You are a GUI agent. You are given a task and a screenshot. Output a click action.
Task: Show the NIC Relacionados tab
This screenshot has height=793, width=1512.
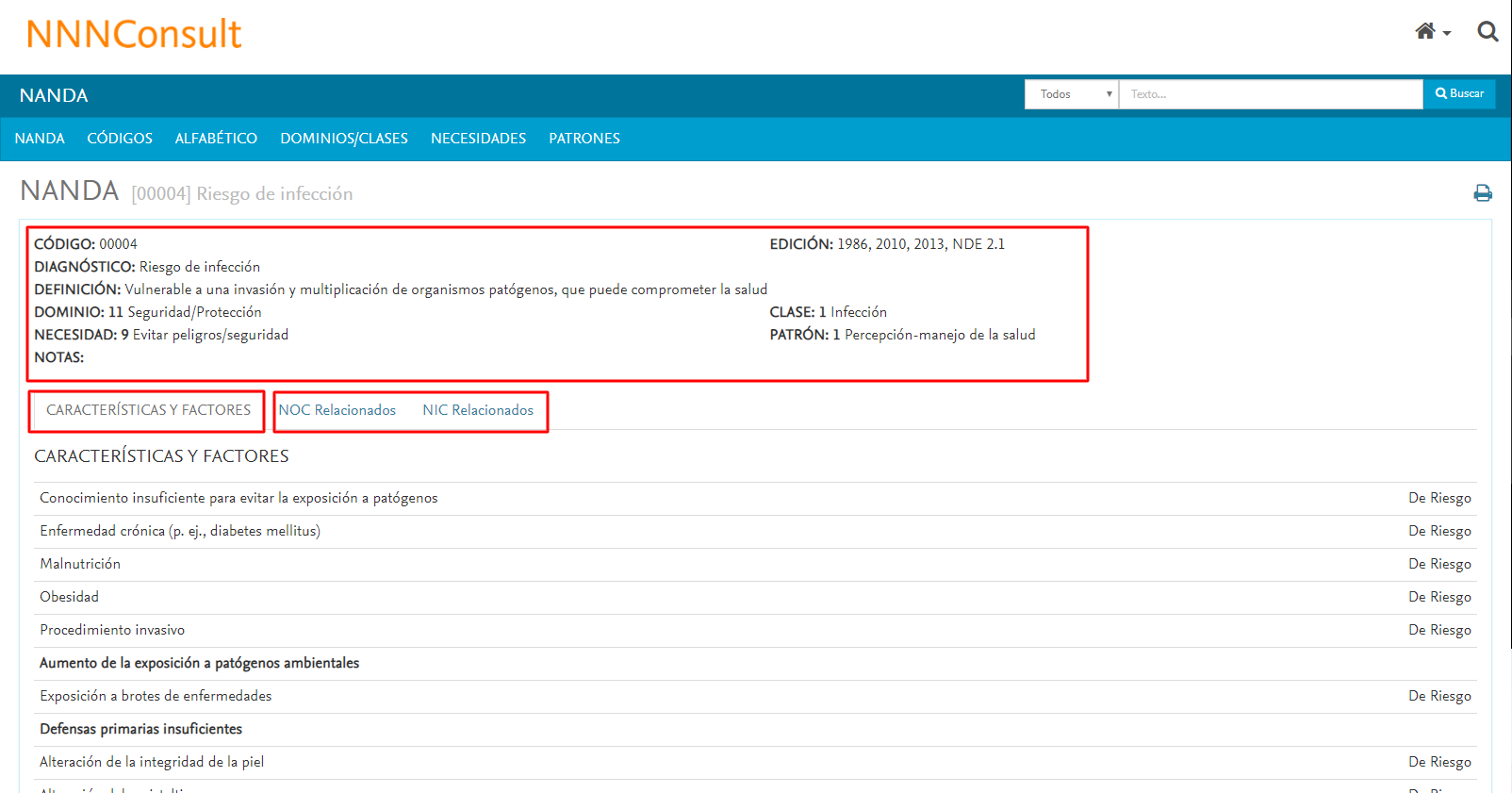pyautogui.click(x=478, y=410)
